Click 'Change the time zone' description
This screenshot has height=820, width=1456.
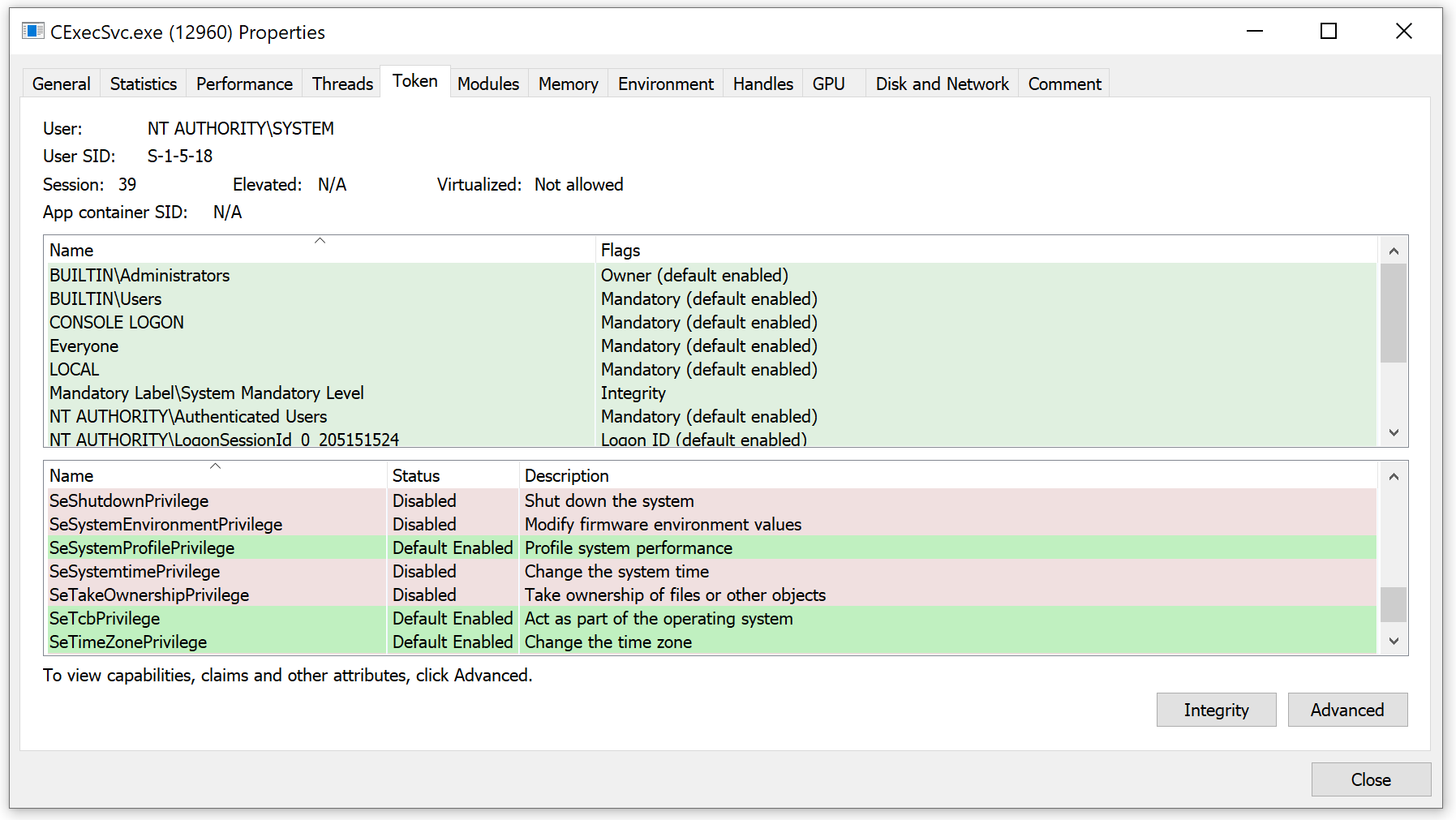tap(608, 642)
